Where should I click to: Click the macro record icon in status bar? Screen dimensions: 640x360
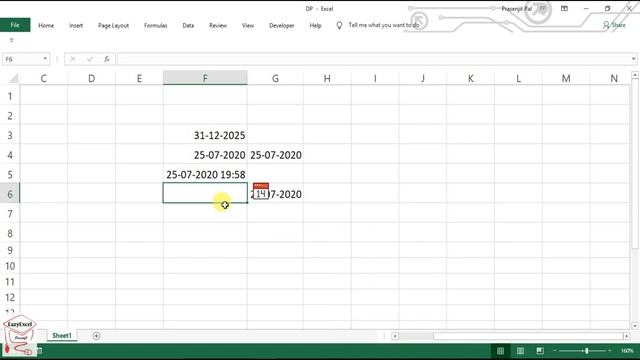pyautogui.click(x=40, y=351)
